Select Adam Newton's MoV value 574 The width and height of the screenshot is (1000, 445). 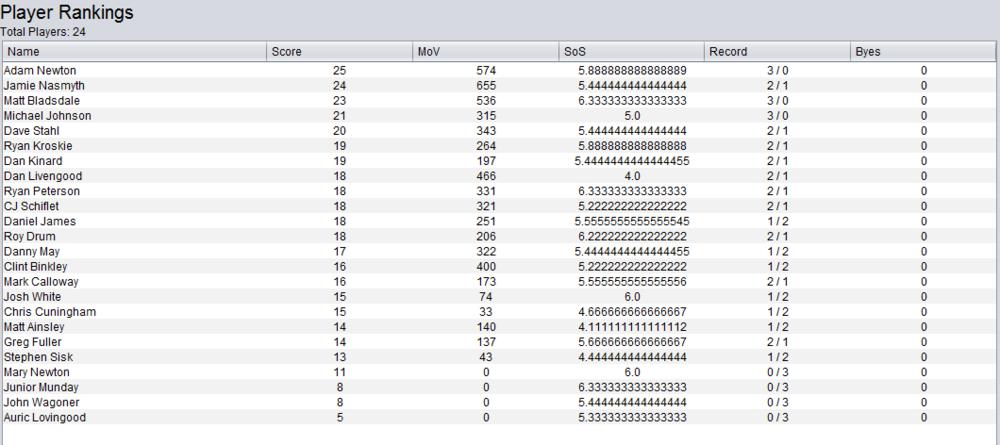point(486,71)
